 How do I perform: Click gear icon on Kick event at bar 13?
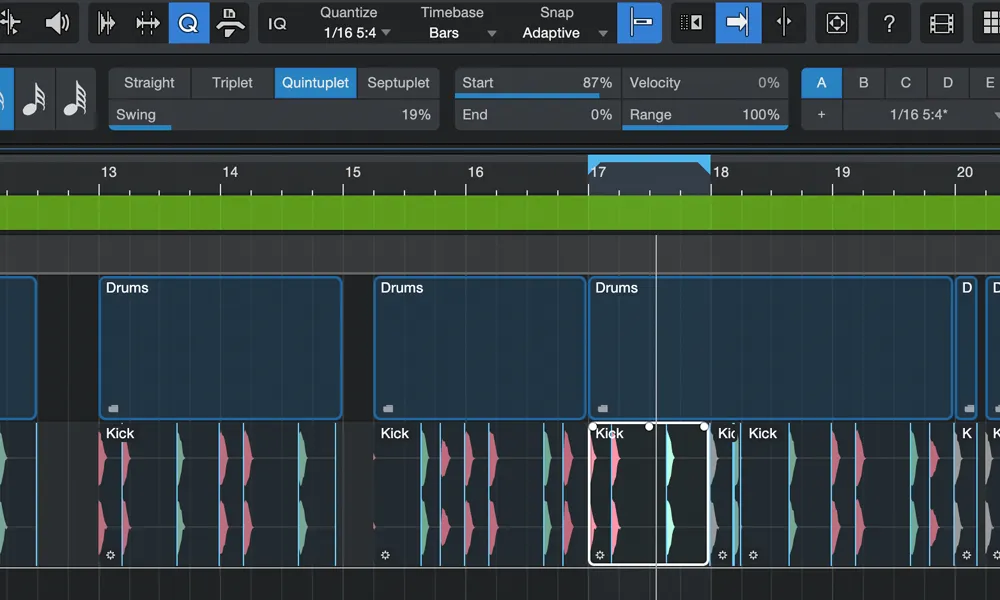coord(110,555)
